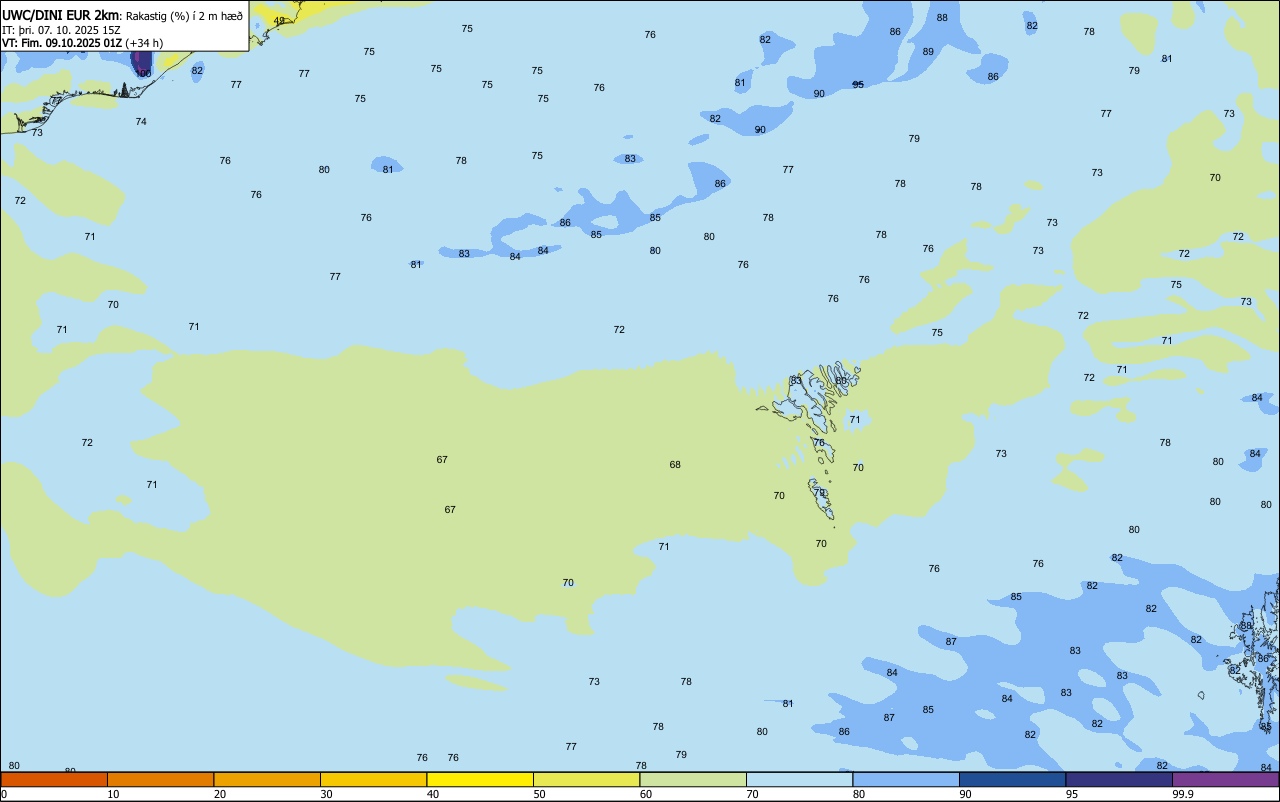1280x802 pixels.
Task: Click the "UWC/DINI EUR 2km" title text
Action: point(61,15)
